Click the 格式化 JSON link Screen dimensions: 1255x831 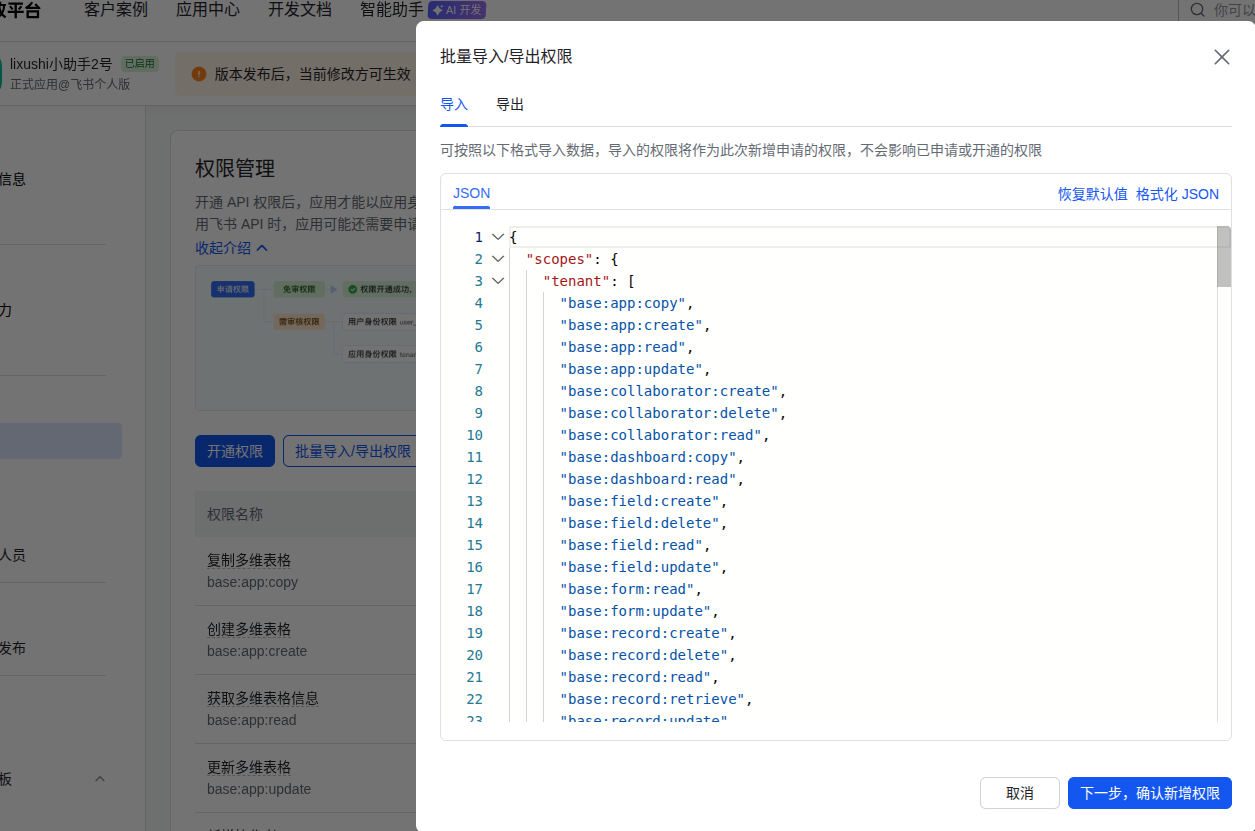[x=1178, y=194]
